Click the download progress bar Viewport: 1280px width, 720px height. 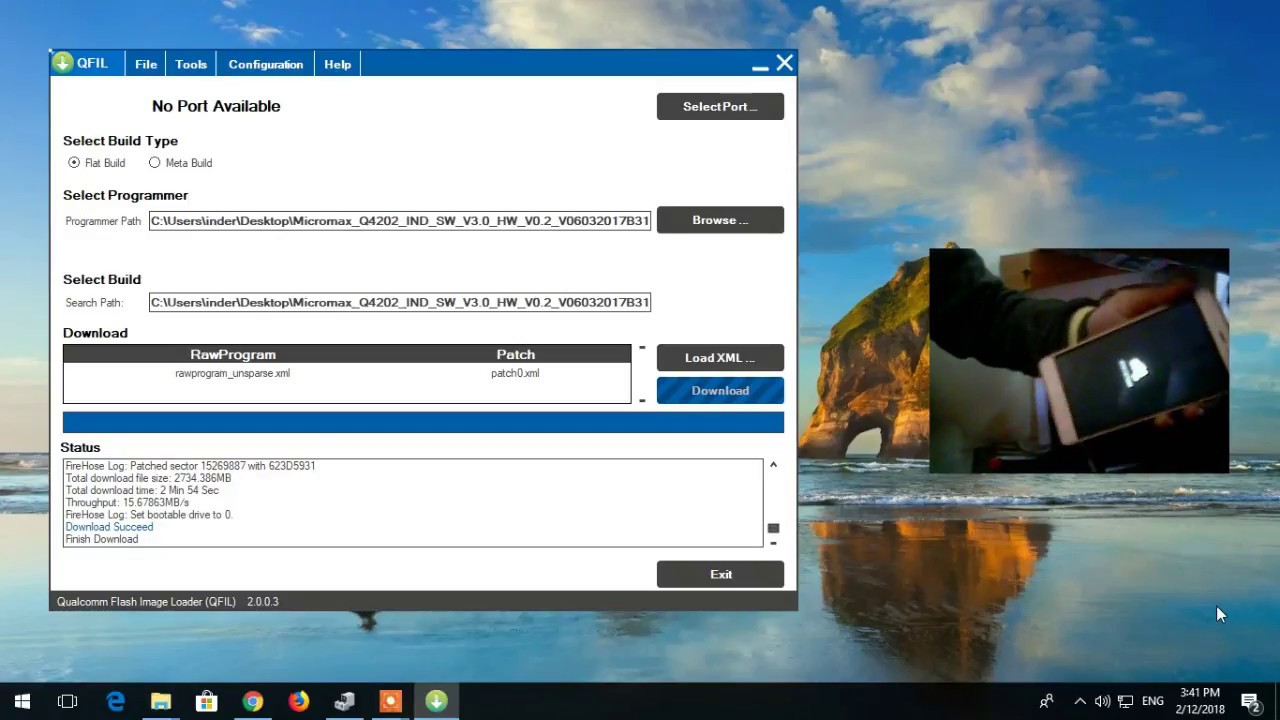pos(423,422)
